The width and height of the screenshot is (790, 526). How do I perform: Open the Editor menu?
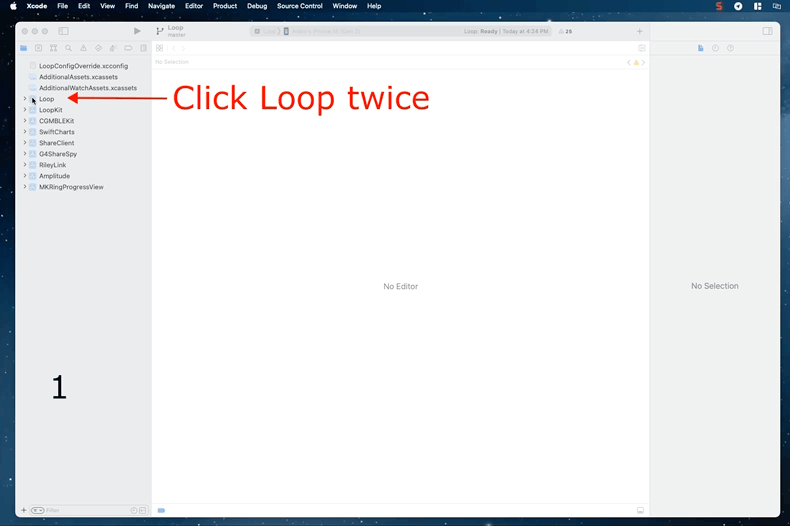click(194, 6)
